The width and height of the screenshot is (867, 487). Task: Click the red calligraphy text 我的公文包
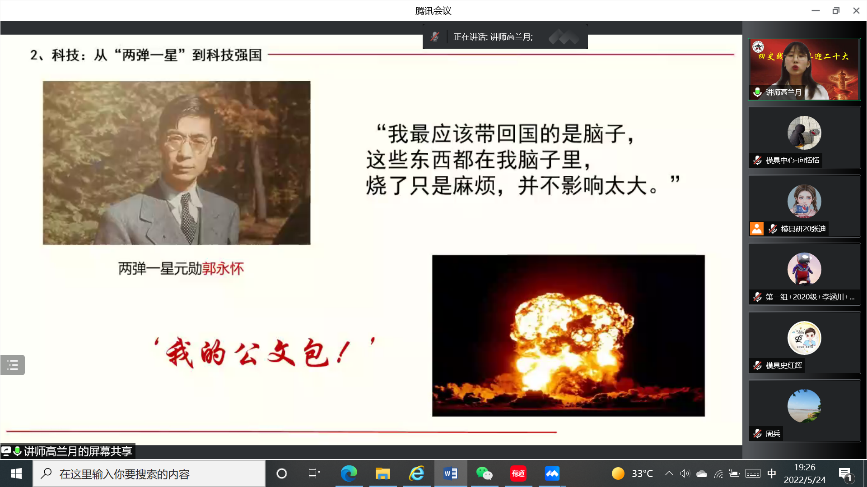click(x=264, y=352)
